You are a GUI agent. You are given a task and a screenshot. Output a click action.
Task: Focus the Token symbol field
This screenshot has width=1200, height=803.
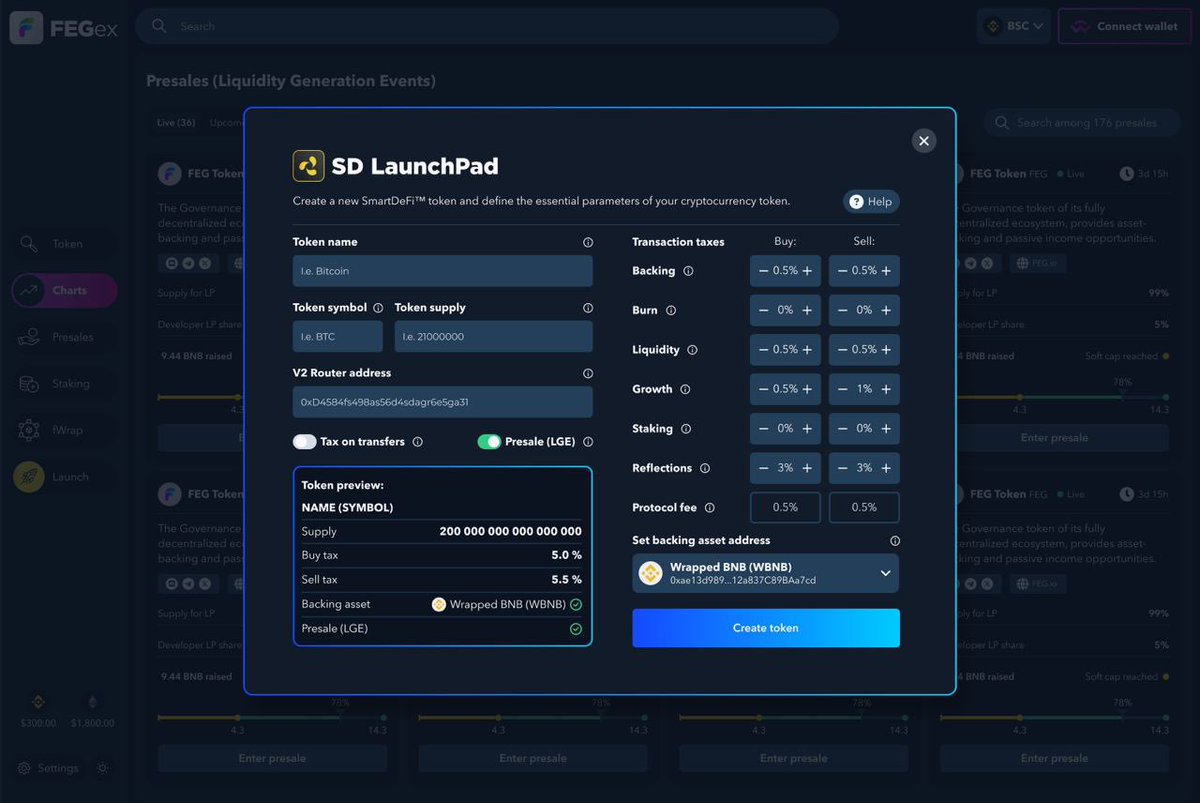pos(339,337)
